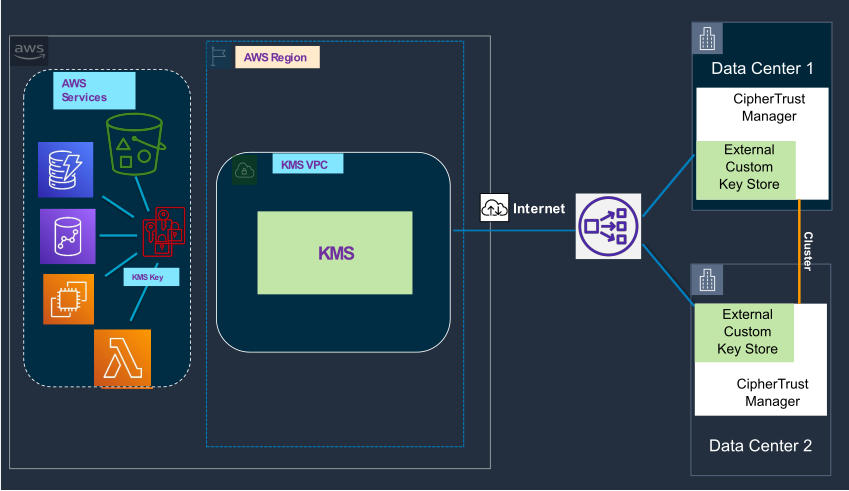The width and height of the screenshot is (849, 491).
Task: Click External Custom Key Store in Data Center 2
Action: [747, 332]
